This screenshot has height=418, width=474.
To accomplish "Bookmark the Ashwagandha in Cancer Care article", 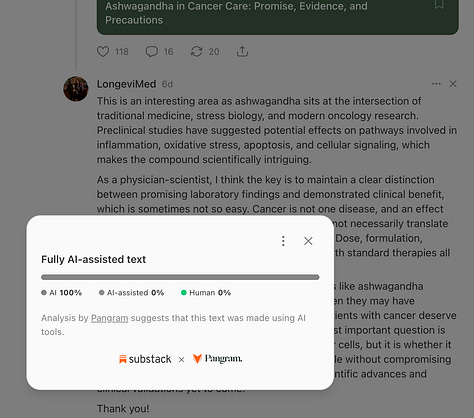I will (439, 4).
